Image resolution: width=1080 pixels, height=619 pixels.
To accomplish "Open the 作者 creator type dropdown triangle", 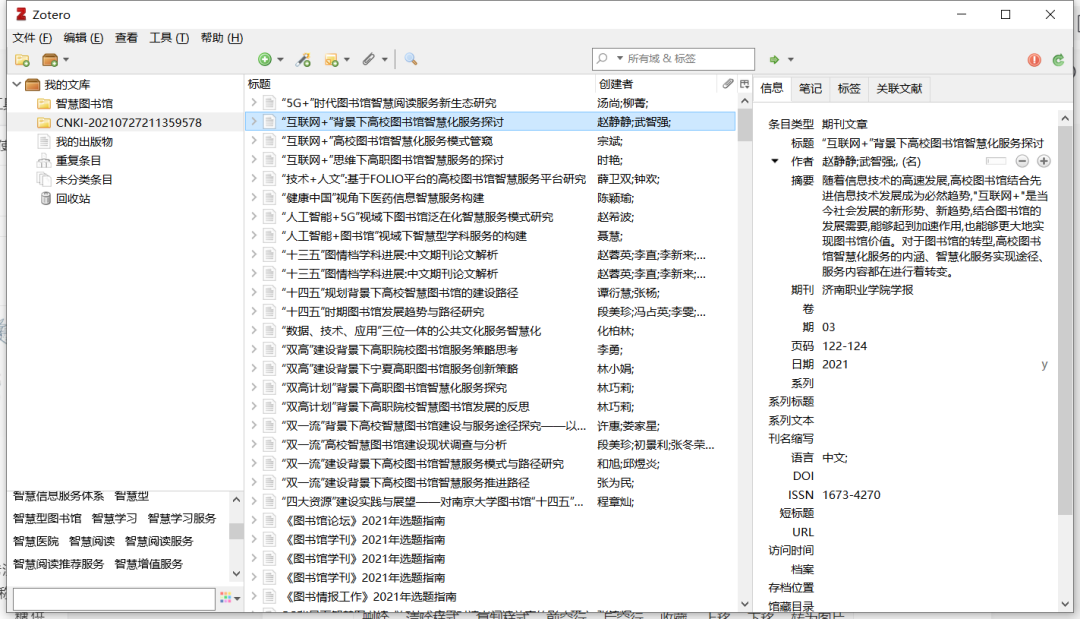I will point(775,161).
